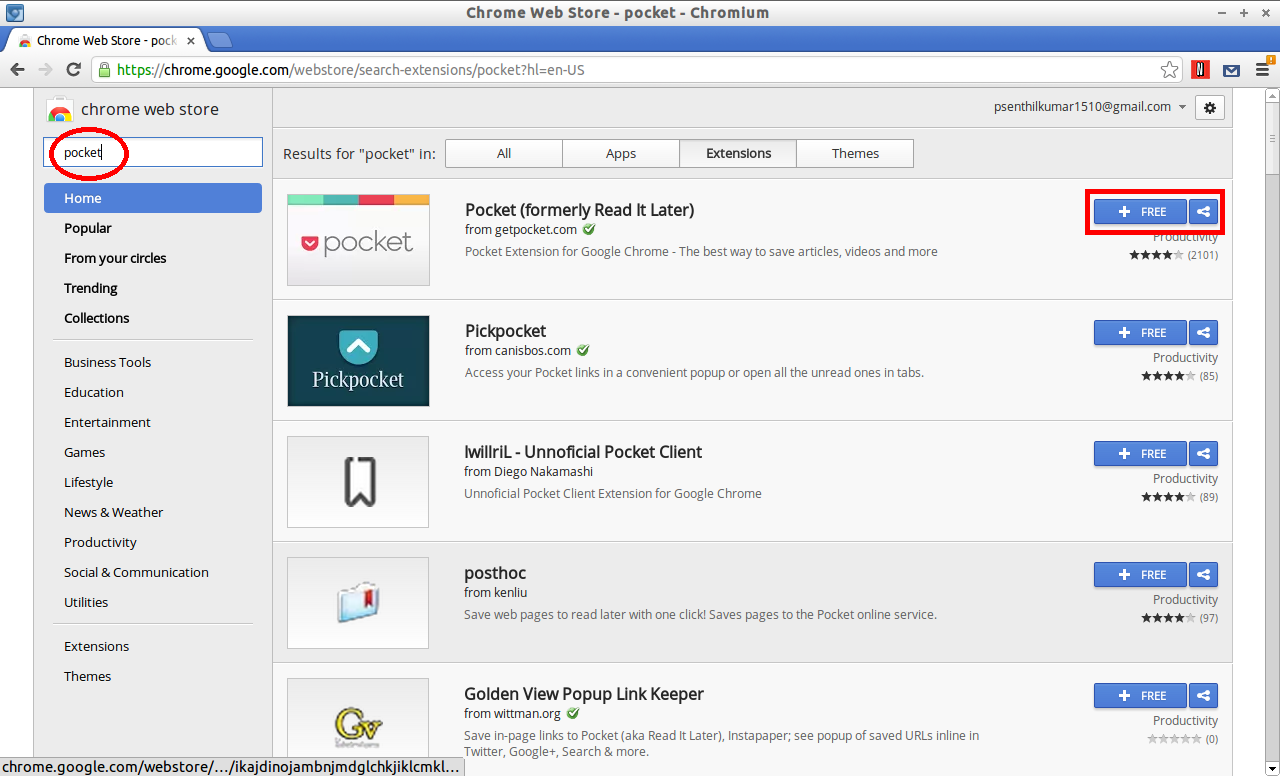
Task: Filter results by Apps
Action: 621,153
